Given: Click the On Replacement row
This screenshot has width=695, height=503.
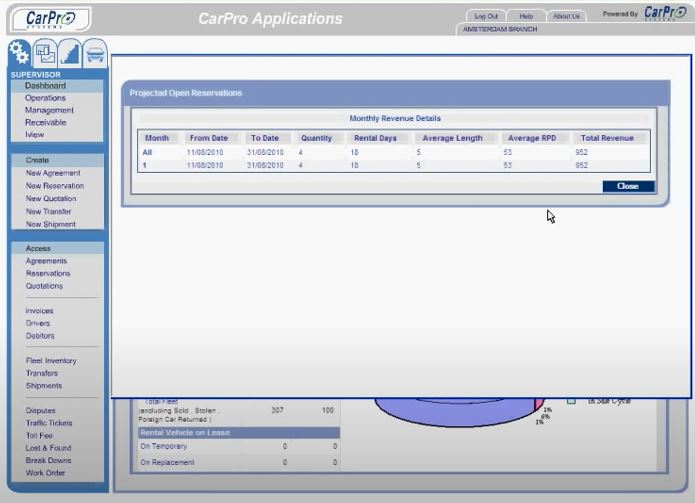Looking at the screenshot, I should (x=239, y=462).
